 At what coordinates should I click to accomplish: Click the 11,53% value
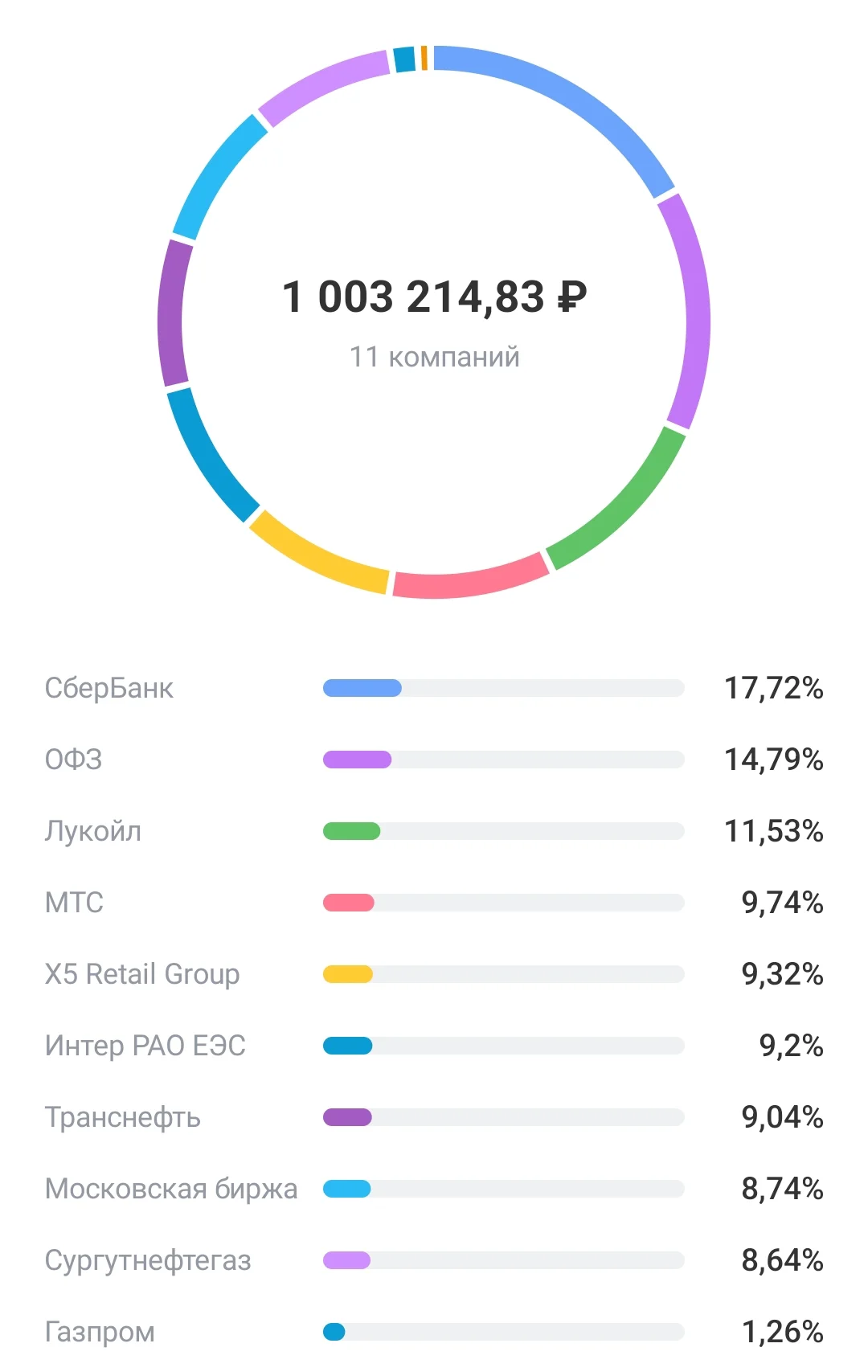pyautogui.click(x=774, y=831)
